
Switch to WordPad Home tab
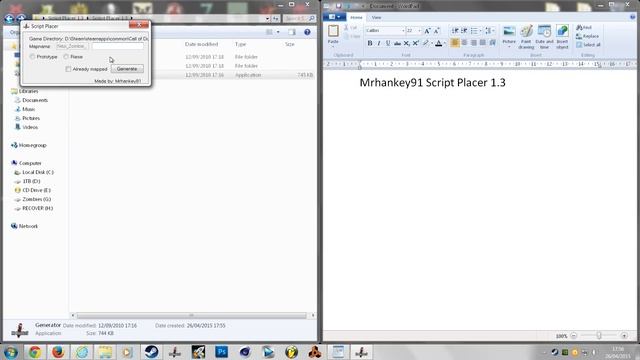(356, 18)
